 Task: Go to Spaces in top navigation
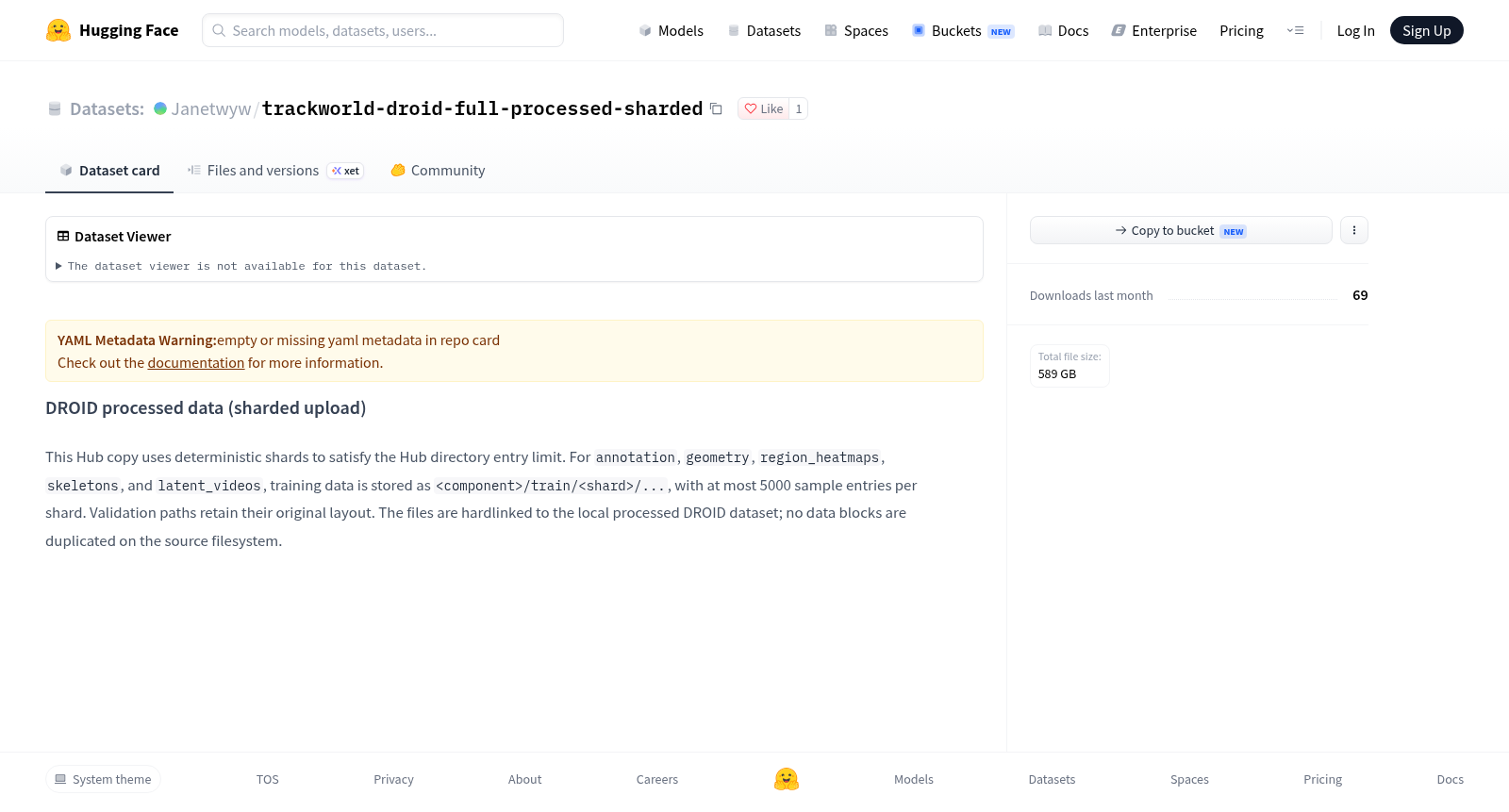point(856,30)
